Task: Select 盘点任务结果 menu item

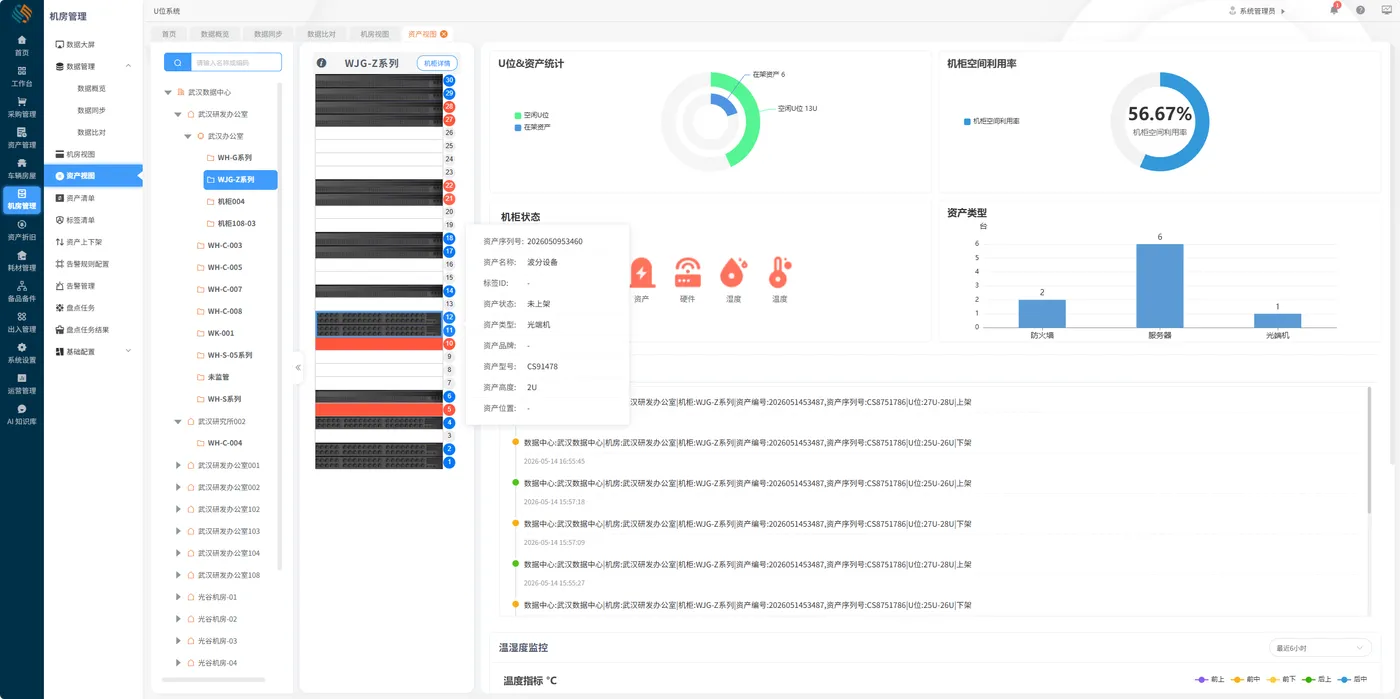Action: click(93, 329)
